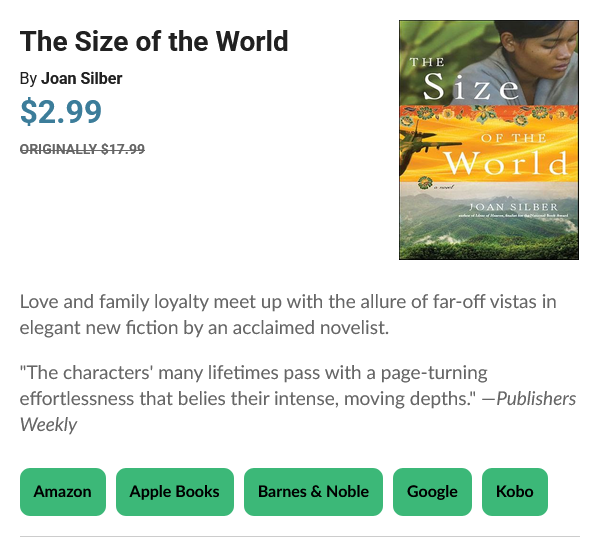This screenshot has height=539, width=600.
Task: Select the Barnes & Noble button
Action: pos(313,492)
